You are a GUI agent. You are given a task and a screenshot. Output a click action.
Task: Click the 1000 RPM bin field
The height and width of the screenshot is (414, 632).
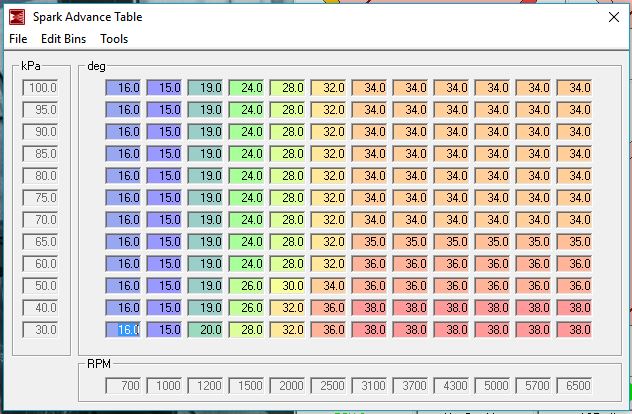pyautogui.click(x=164, y=385)
